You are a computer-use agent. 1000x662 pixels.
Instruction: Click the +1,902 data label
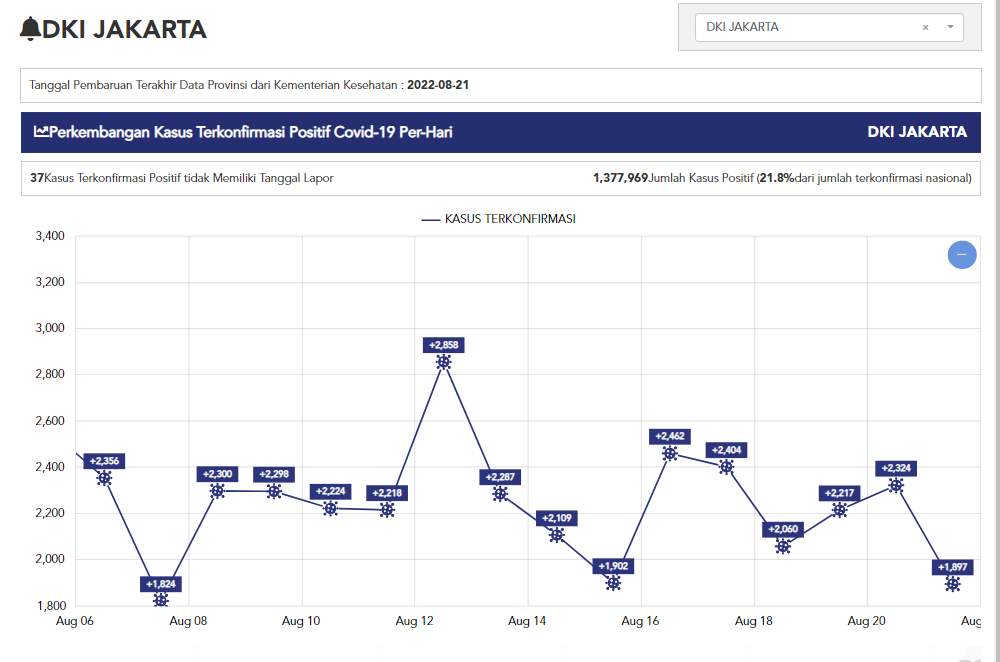pos(613,566)
